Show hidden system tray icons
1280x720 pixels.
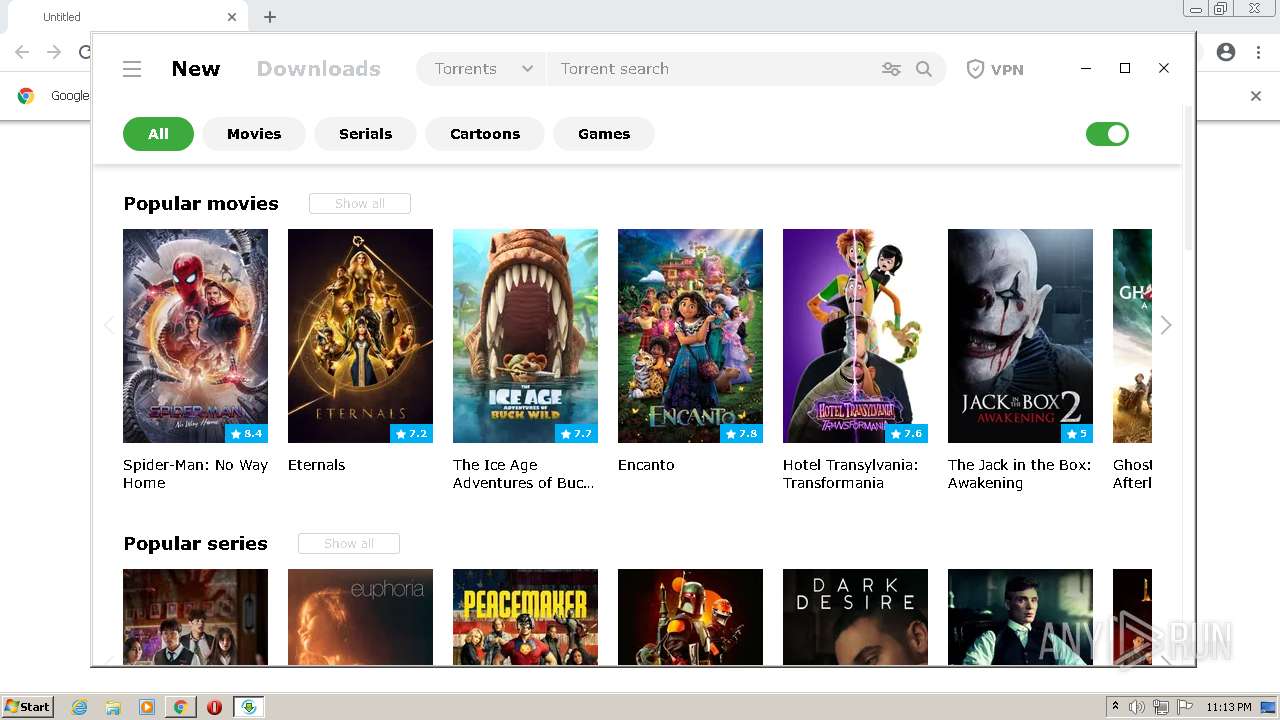point(1115,707)
